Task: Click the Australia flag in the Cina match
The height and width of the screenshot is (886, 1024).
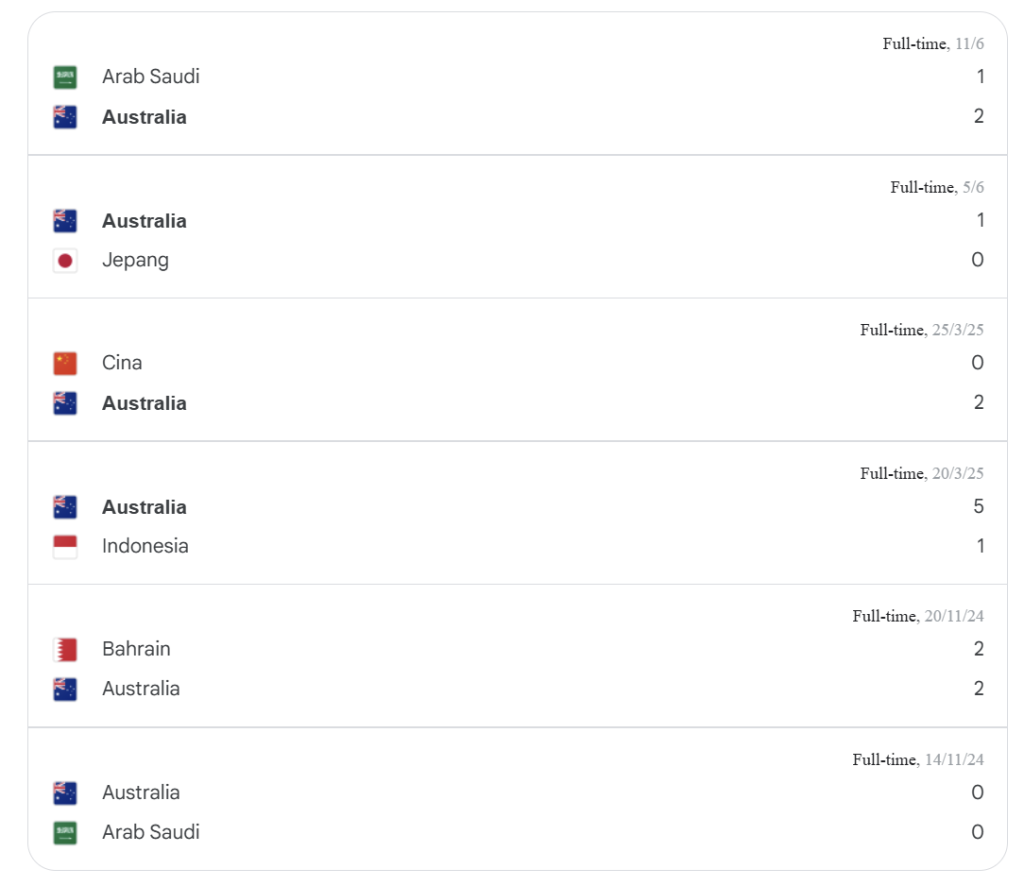Action: point(65,403)
